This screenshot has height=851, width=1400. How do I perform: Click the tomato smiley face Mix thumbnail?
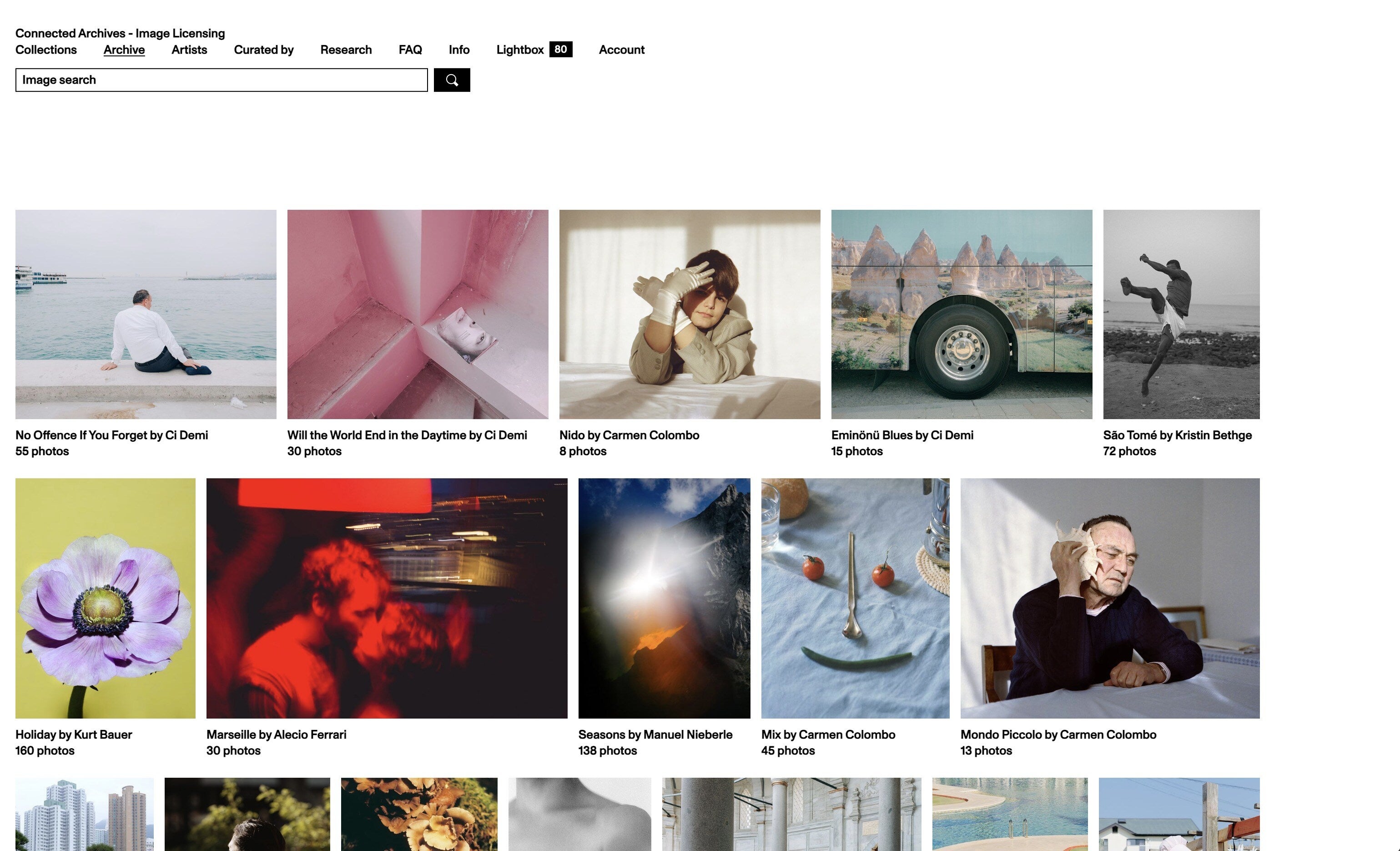[x=855, y=598]
